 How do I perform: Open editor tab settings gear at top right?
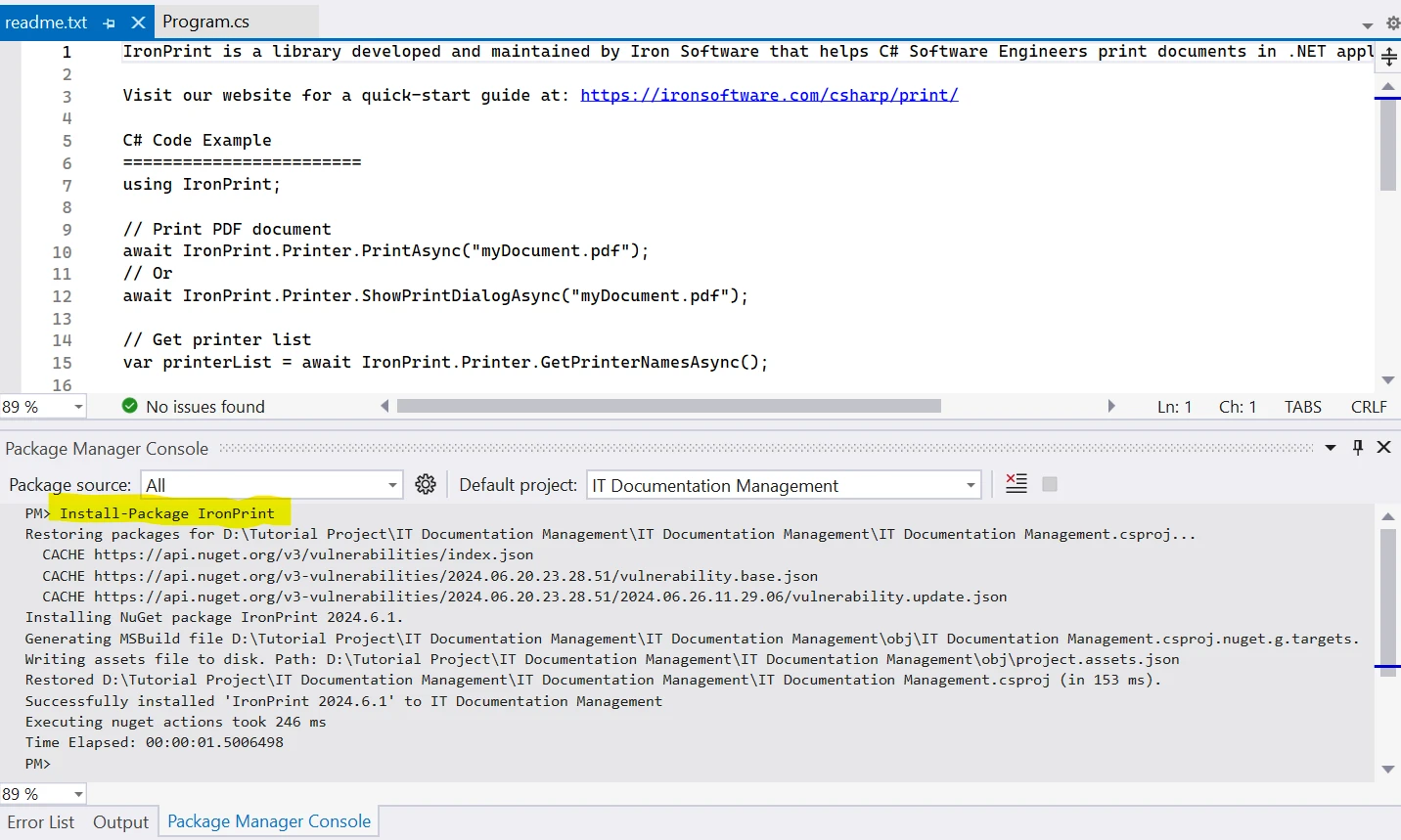[x=1393, y=22]
